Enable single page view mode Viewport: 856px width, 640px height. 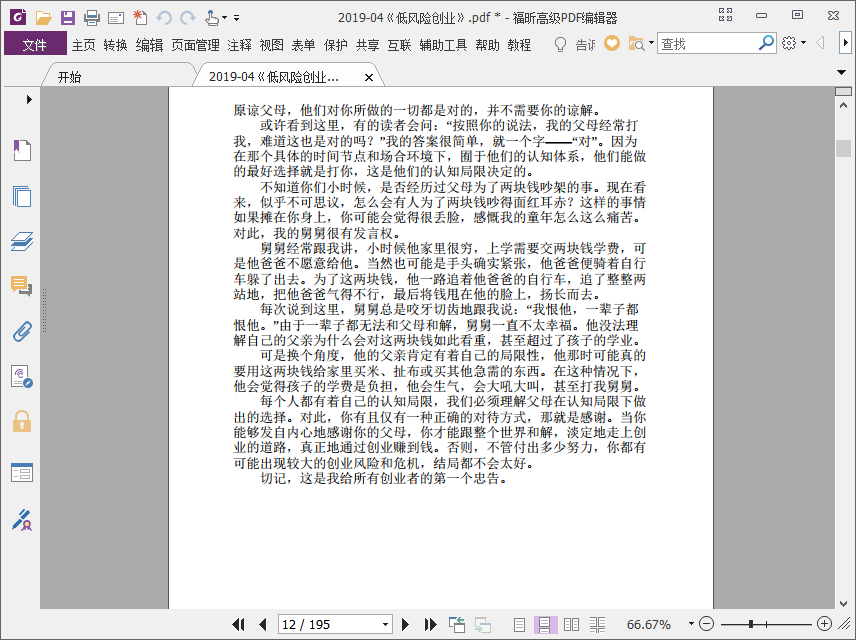519,624
